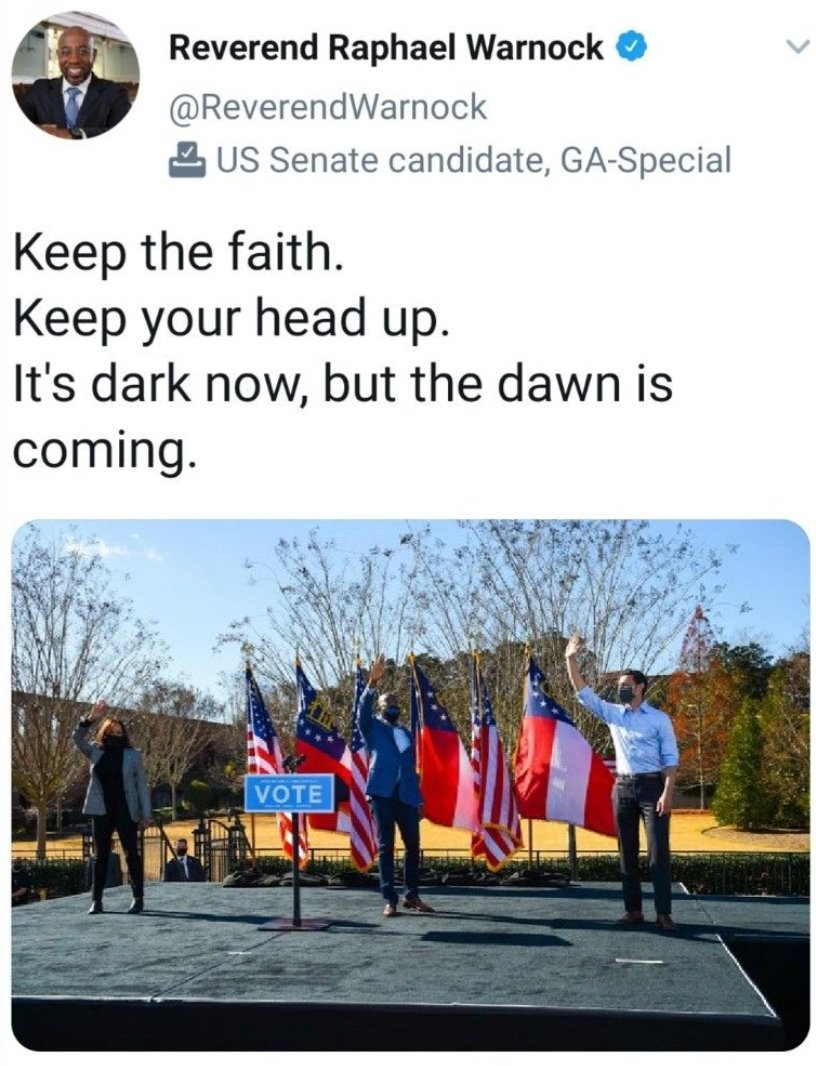Click the ballot box election label icon
Viewport: 816px width, 1066px height.
click(188, 160)
